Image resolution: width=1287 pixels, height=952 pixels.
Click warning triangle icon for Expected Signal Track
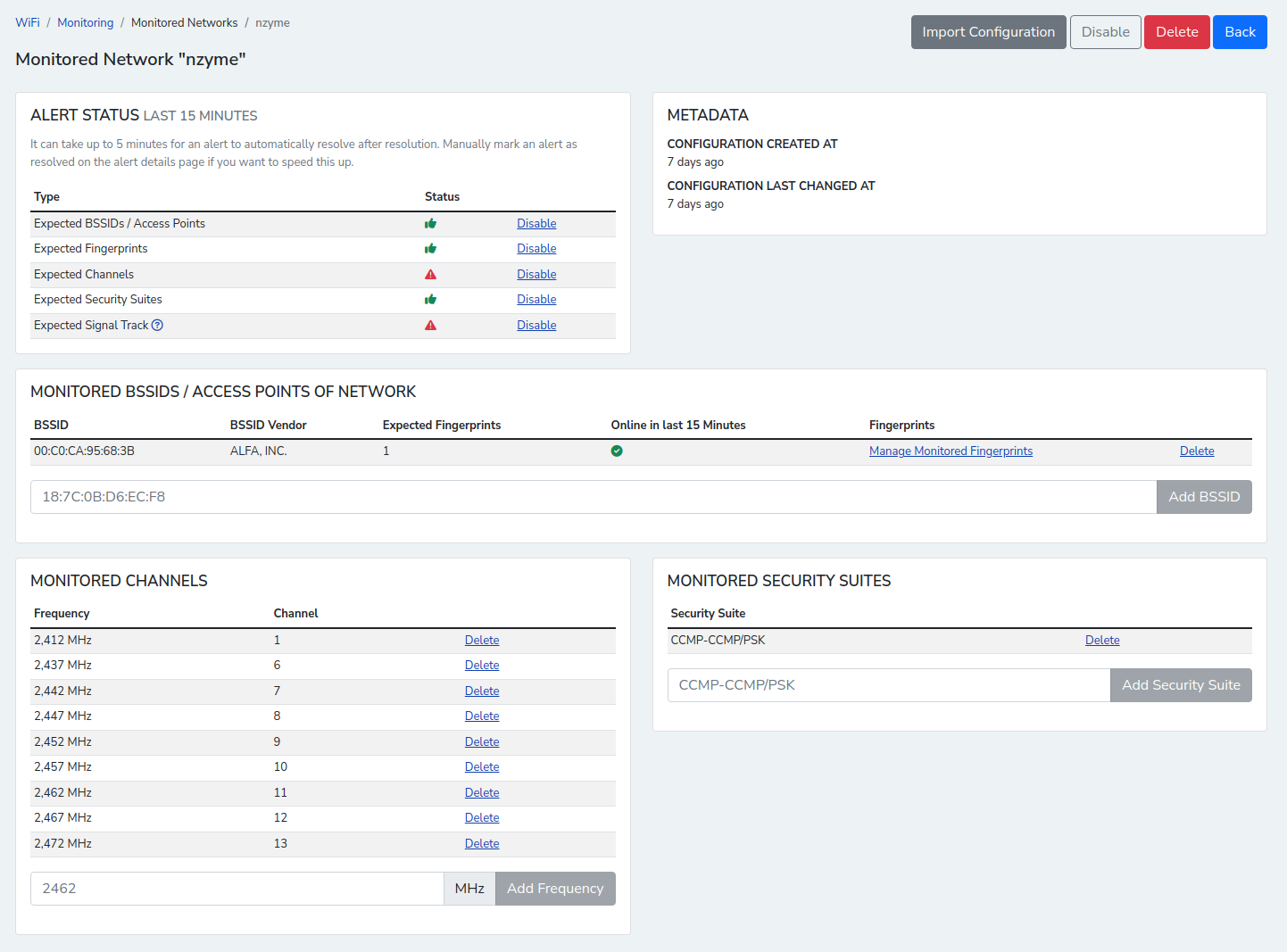tap(430, 326)
